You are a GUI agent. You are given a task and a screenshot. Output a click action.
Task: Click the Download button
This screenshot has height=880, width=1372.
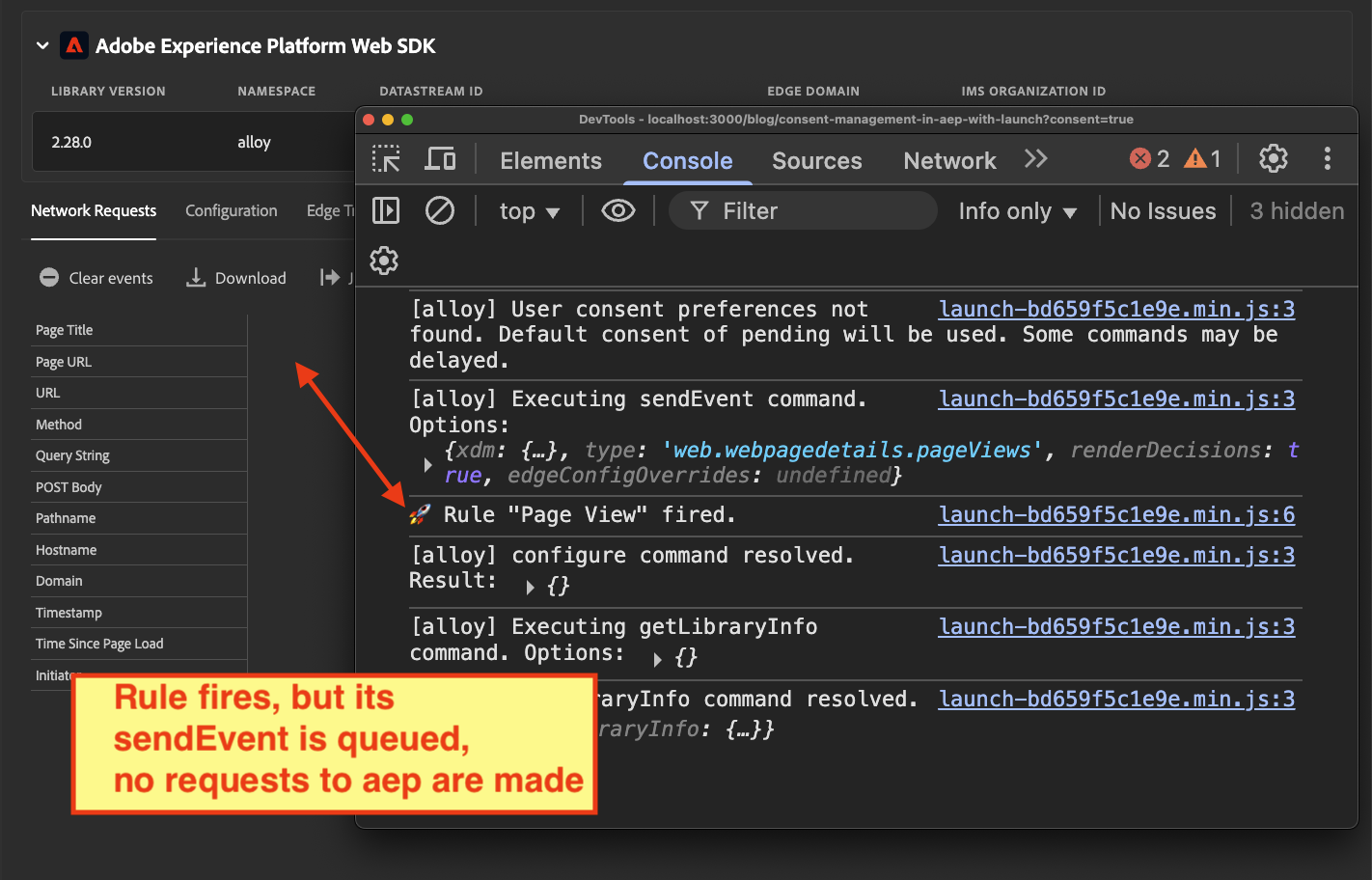[236, 278]
